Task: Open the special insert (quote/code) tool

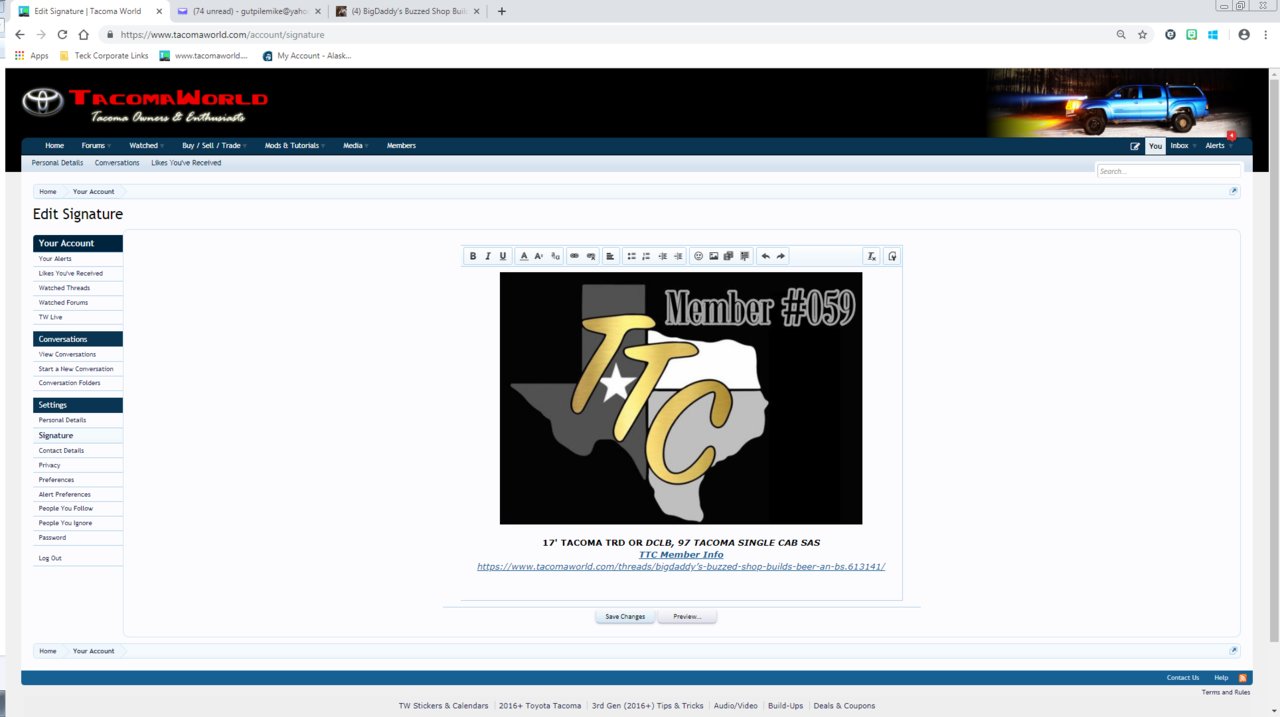Action: point(745,256)
